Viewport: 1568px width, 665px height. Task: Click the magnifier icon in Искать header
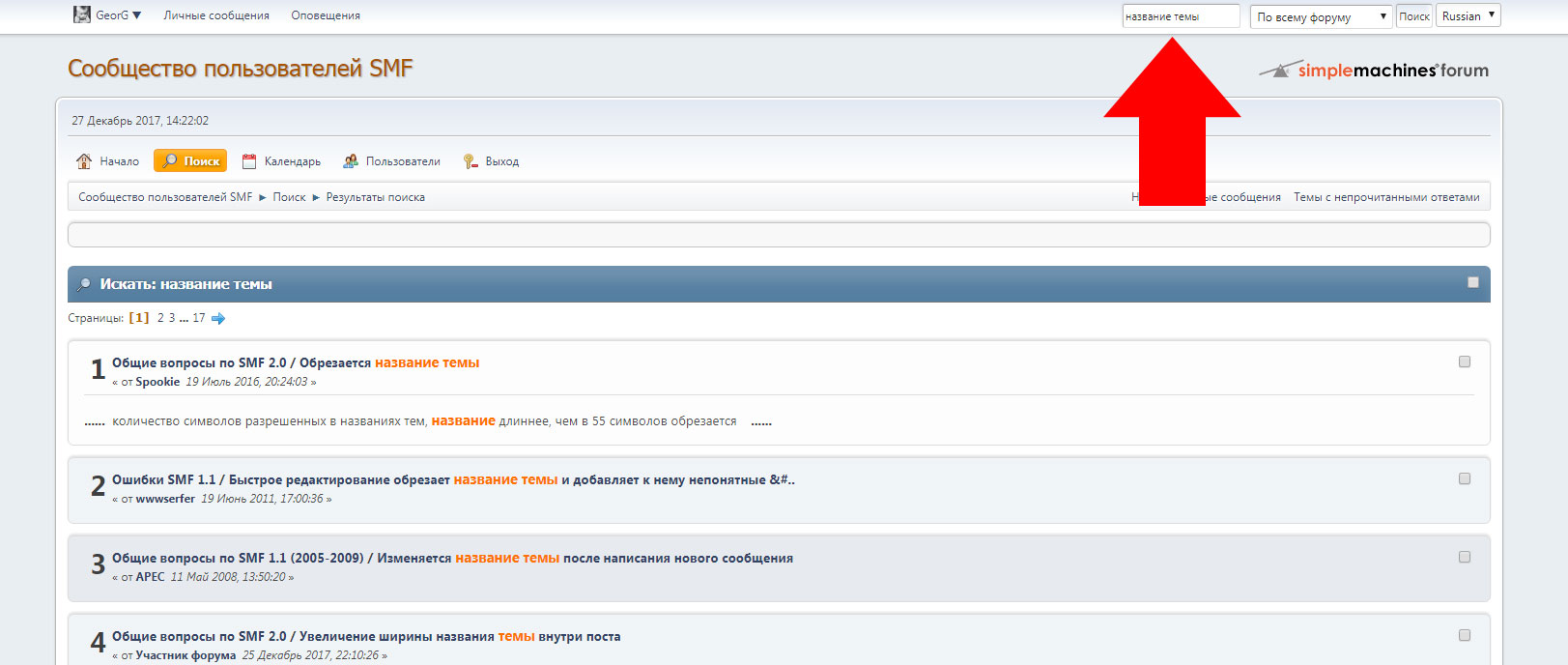84,284
